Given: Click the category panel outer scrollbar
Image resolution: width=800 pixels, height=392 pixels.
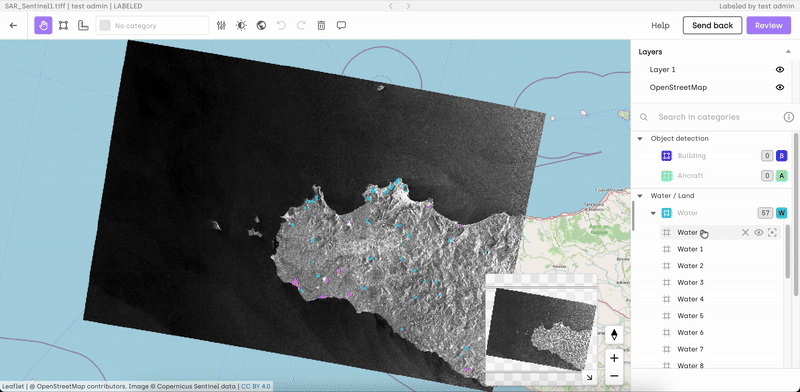Looking at the screenshot, I should pyautogui.click(x=796, y=213).
